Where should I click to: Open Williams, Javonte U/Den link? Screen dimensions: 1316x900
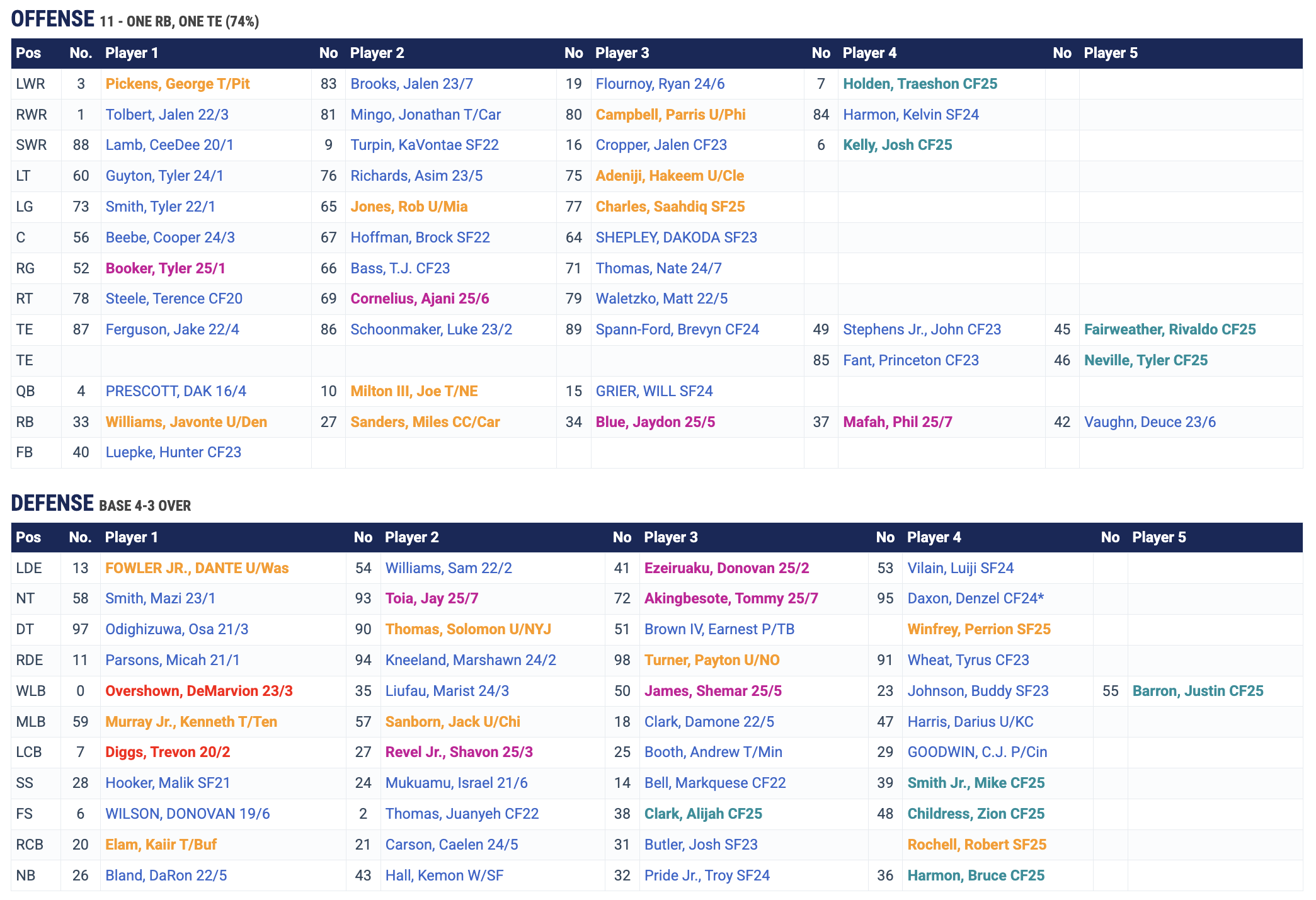click(186, 422)
